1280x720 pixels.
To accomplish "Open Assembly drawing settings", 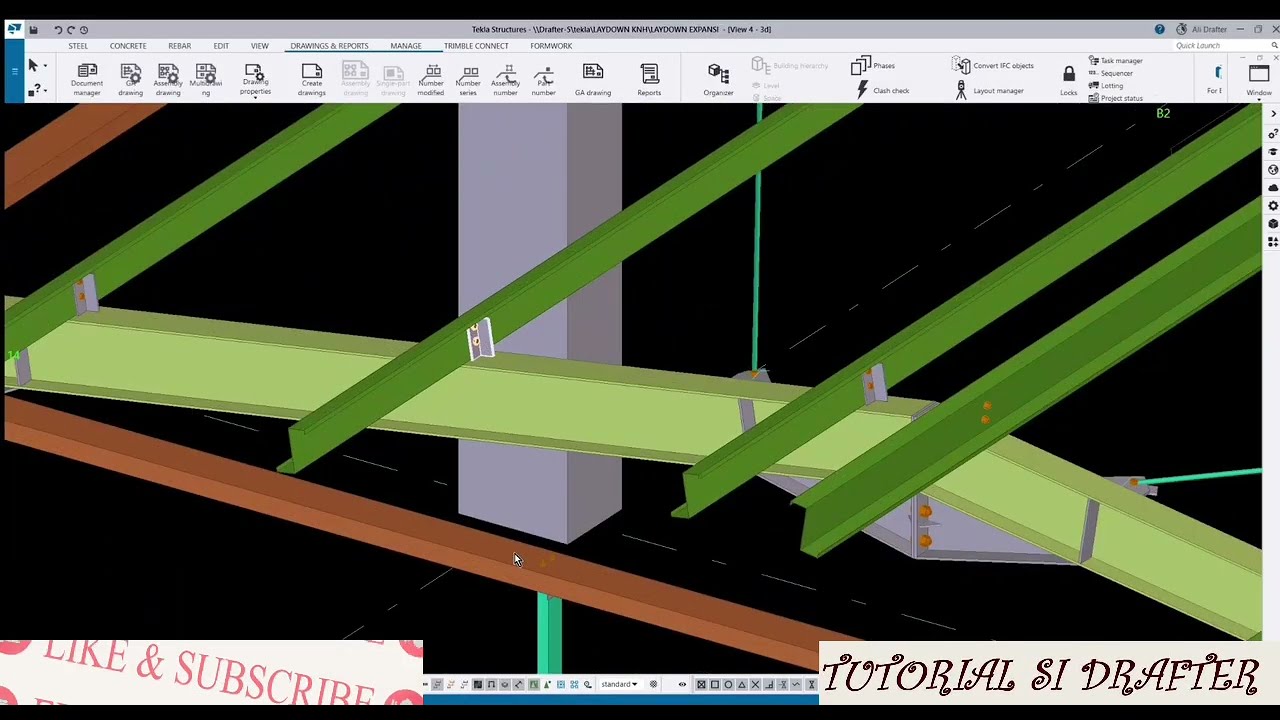I will click(168, 80).
